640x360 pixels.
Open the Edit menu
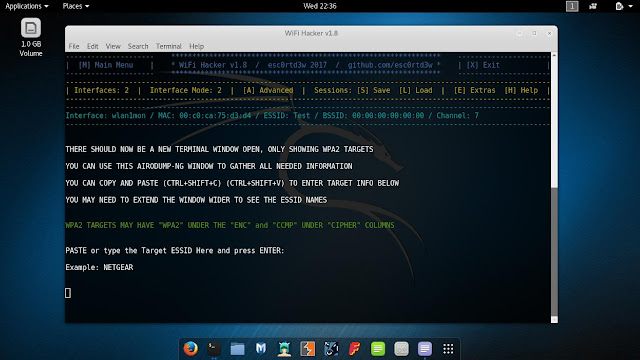tap(92, 46)
